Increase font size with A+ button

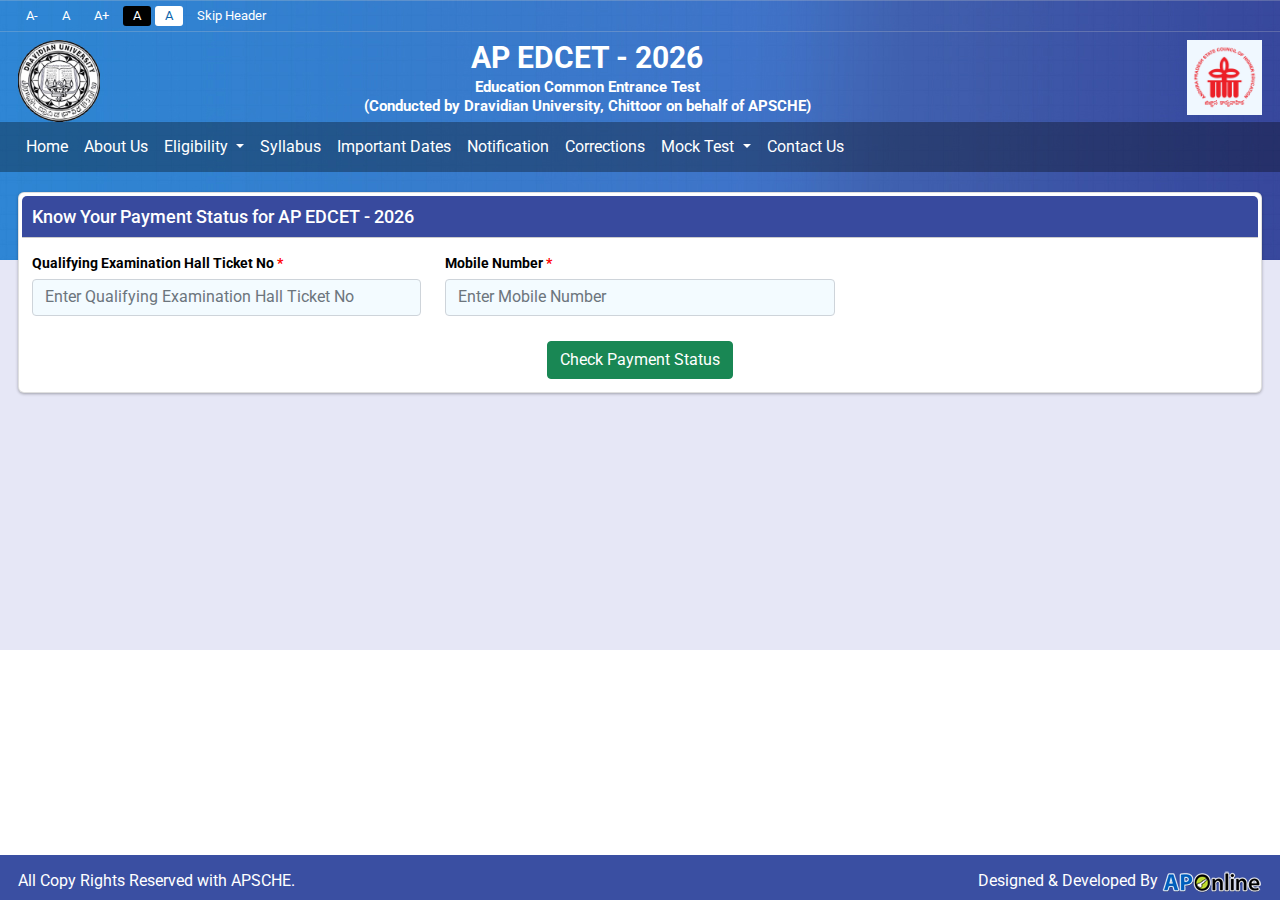click(101, 16)
